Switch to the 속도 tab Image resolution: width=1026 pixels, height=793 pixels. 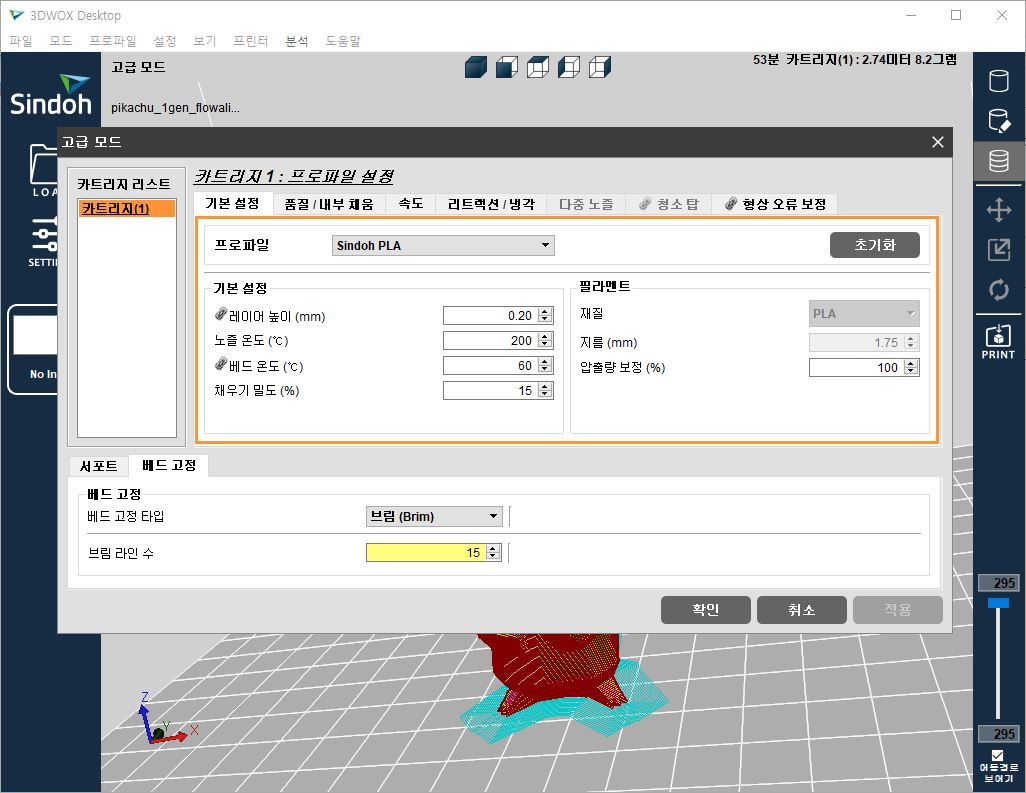pyautogui.click(x=411, y=204)
